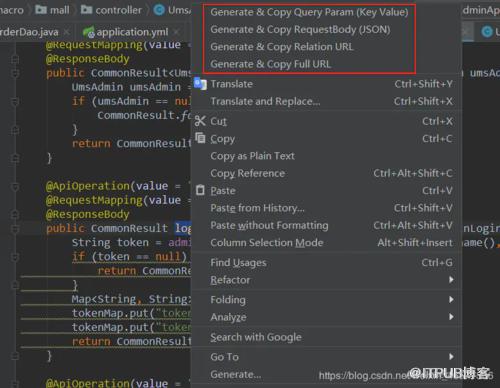Open the Go To menu entry
Image resolution: width=500 pixels, height=388 pixels.
(224, 357)
